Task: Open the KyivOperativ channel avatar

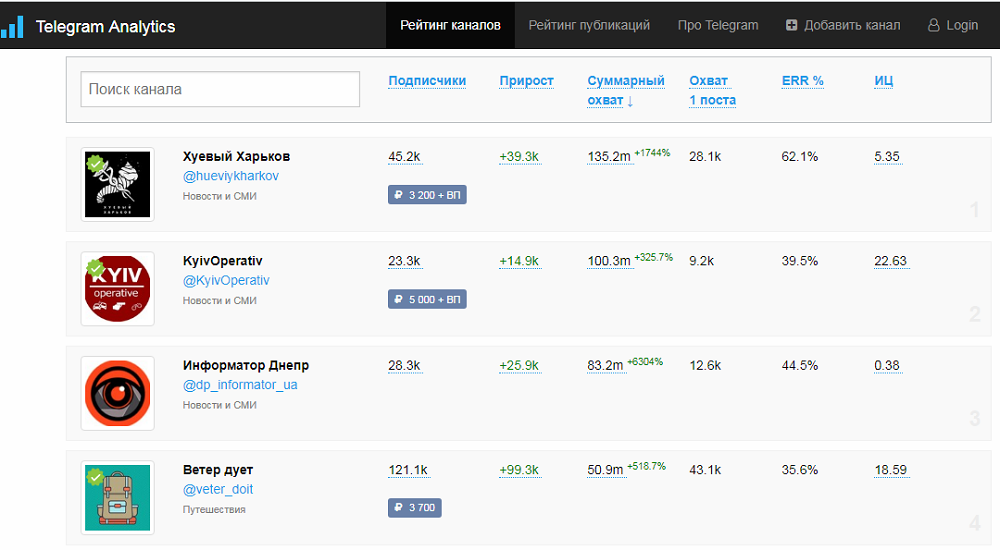Action: tap(118, 289)
